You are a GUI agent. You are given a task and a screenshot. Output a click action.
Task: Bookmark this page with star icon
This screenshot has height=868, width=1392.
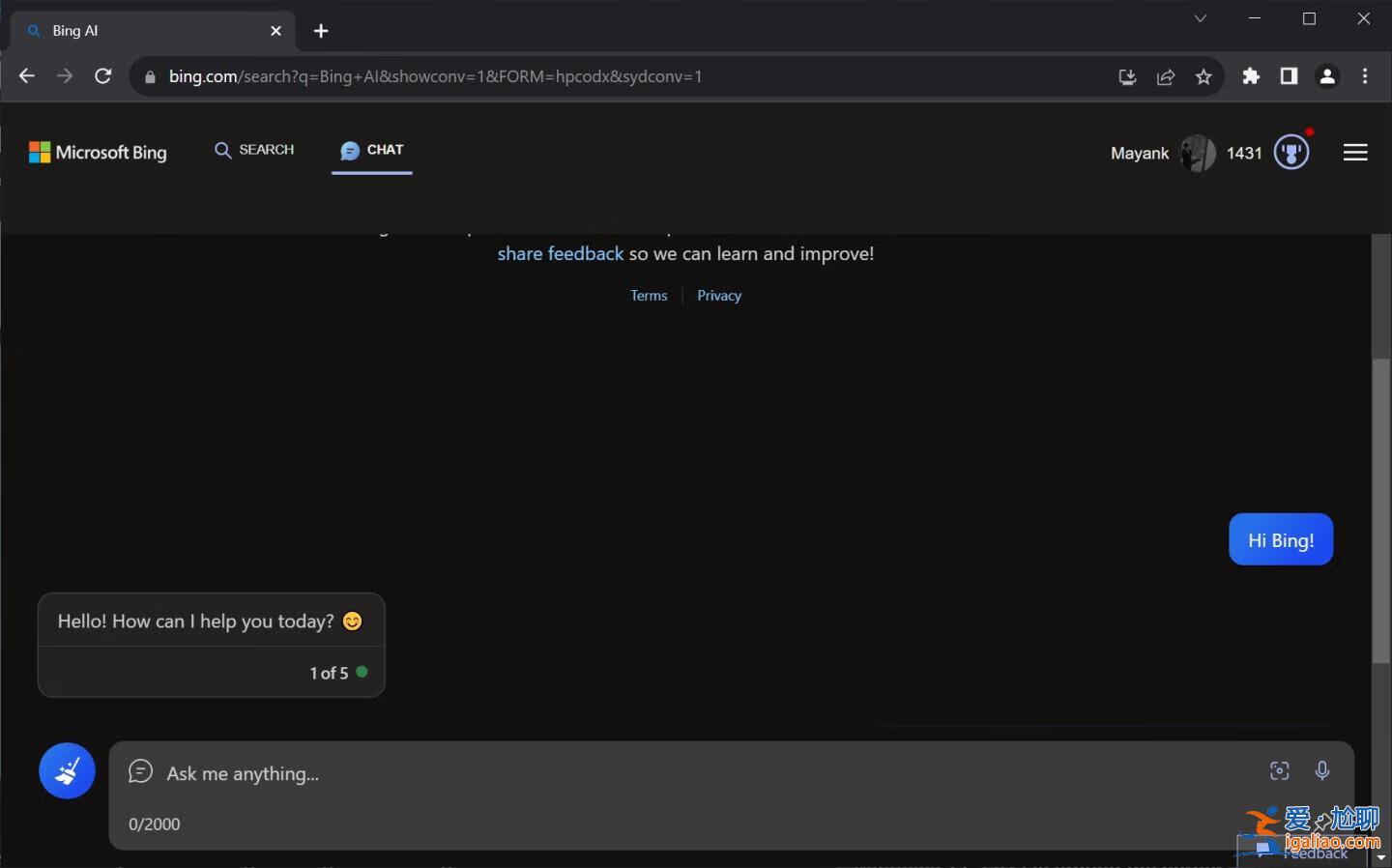pos(1203,77)
